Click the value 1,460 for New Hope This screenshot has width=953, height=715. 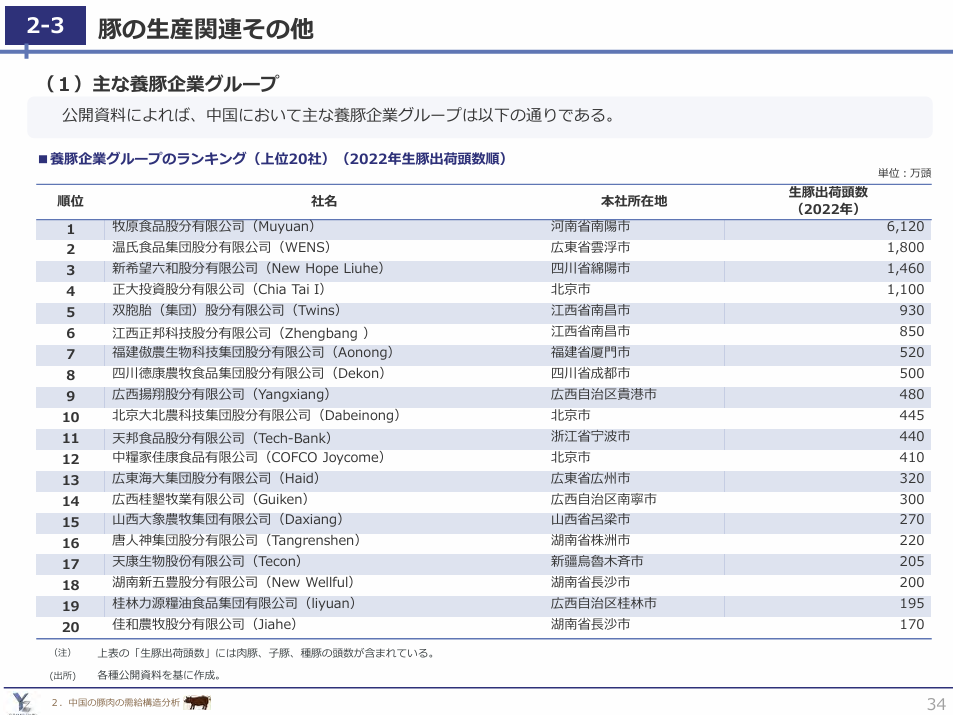point(905,268)
